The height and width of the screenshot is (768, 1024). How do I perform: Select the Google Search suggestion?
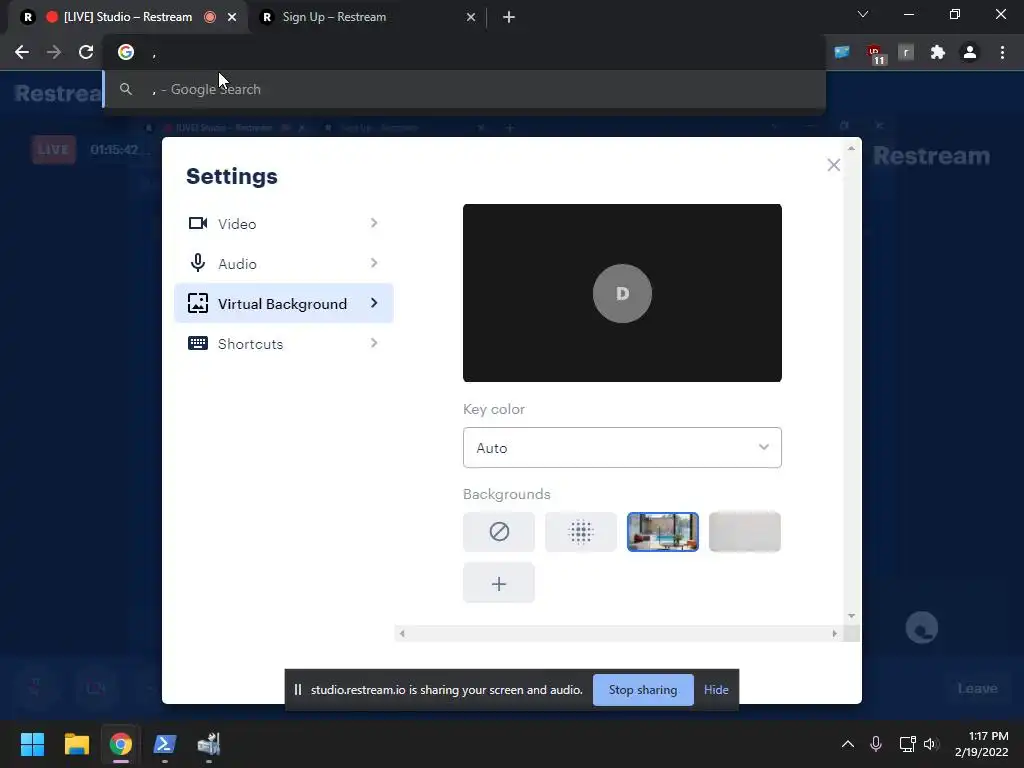click(x=464, y=89)
